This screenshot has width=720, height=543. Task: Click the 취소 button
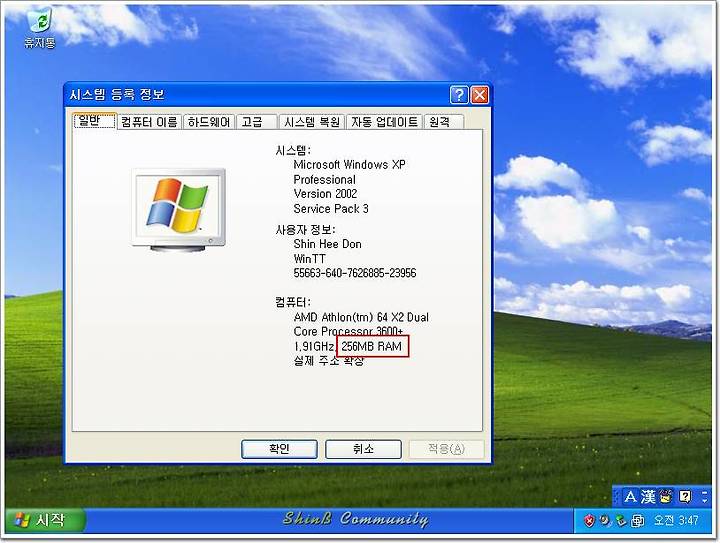point(363,449)
